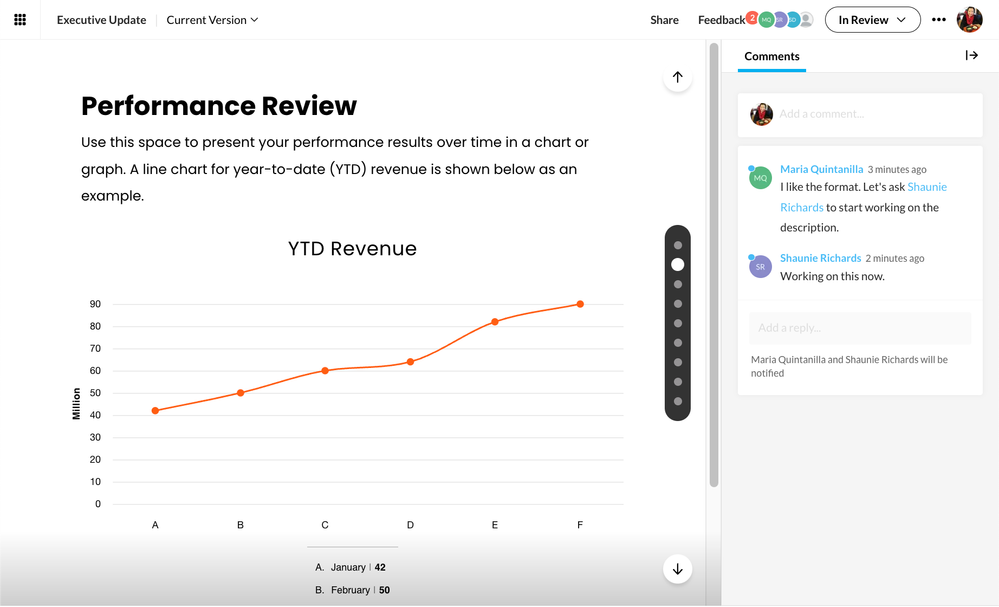Focus the Add a reply field
Viewport: 999px width, 607px height.
coord(860,328)
